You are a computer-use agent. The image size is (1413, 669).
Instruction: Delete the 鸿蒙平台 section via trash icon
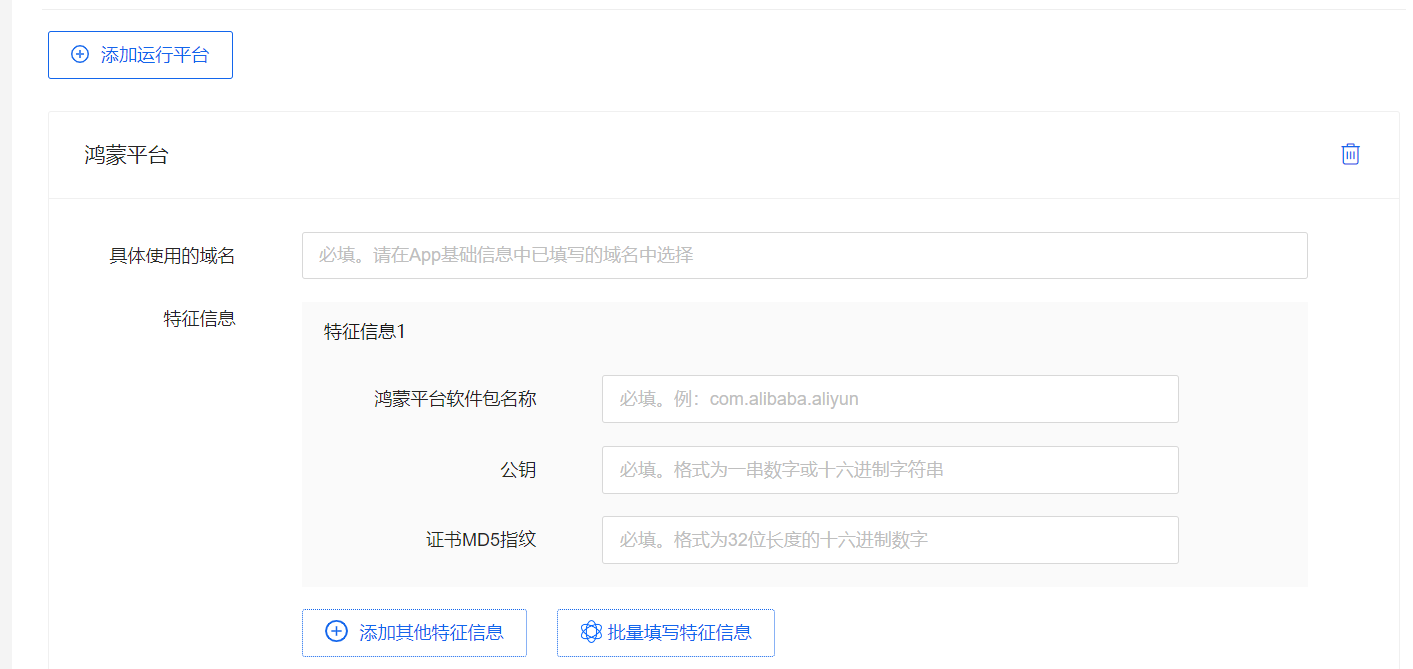pos(1350,154)
